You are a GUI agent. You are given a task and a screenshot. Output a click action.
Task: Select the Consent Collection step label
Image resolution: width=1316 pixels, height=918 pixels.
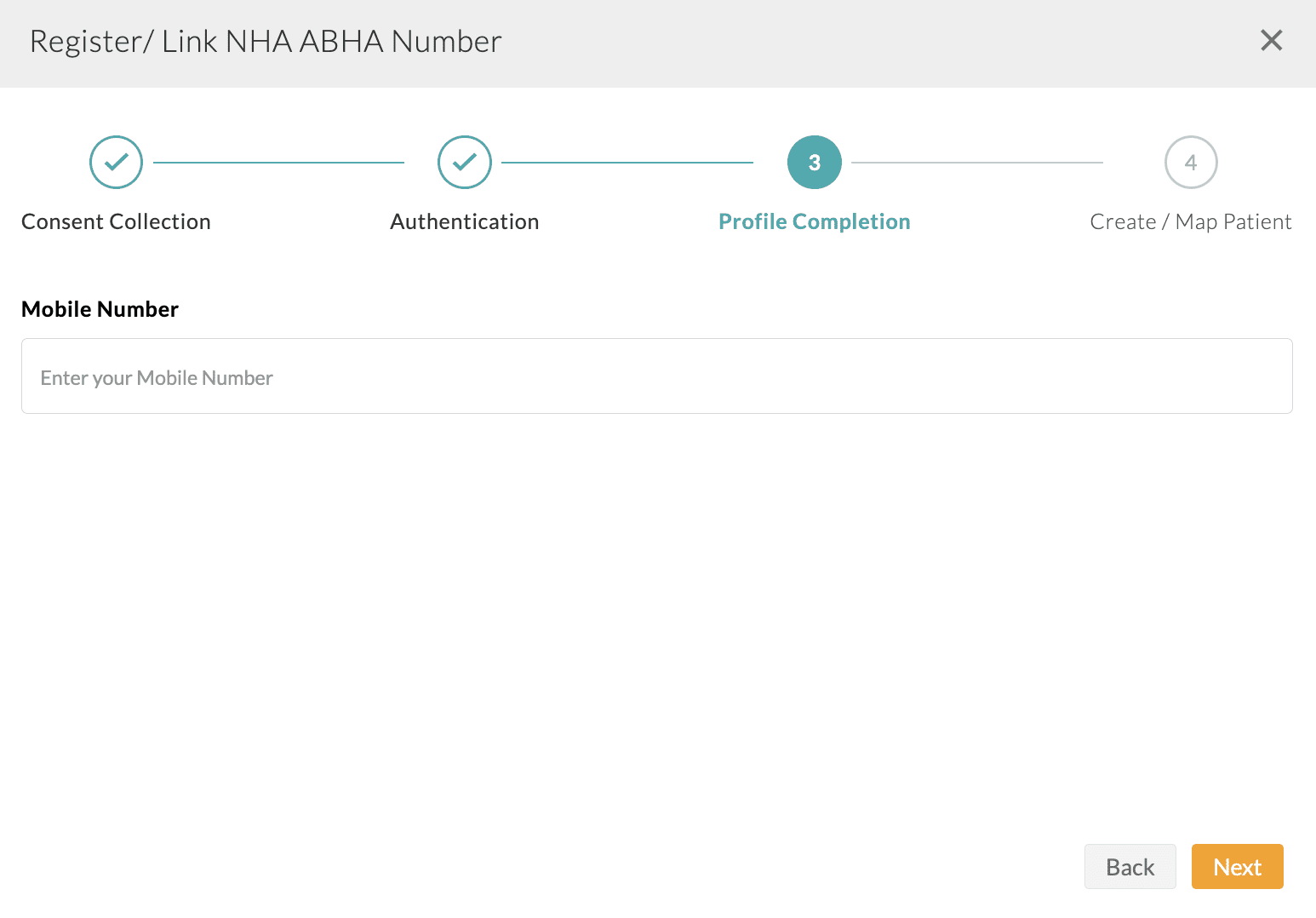point(116,221)
